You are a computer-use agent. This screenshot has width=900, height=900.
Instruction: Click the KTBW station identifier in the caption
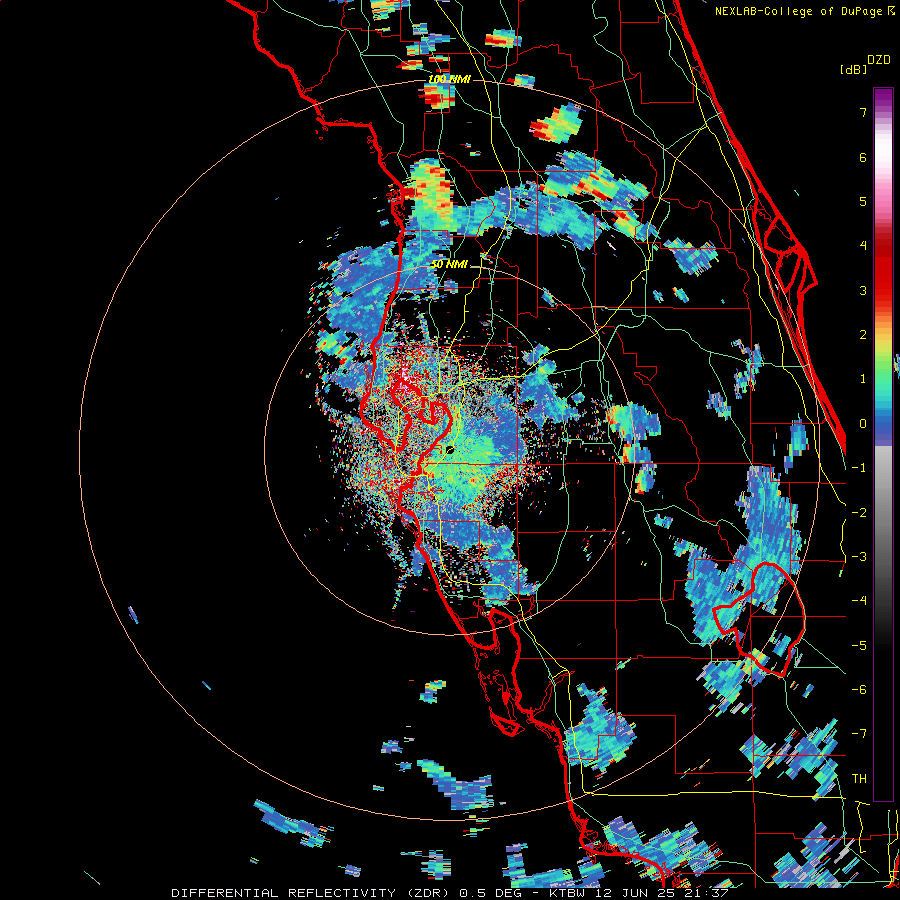pyautogui.click(x=570, y=893)
